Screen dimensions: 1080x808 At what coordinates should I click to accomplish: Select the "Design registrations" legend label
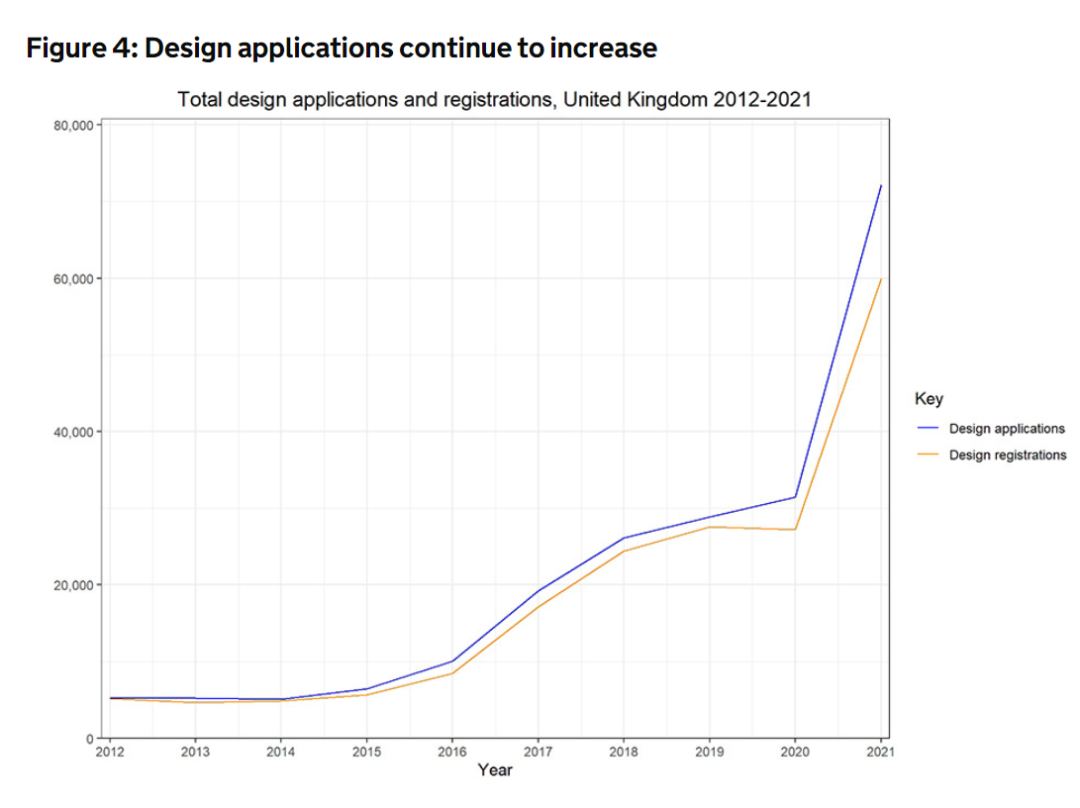[x=1007, y=455]
